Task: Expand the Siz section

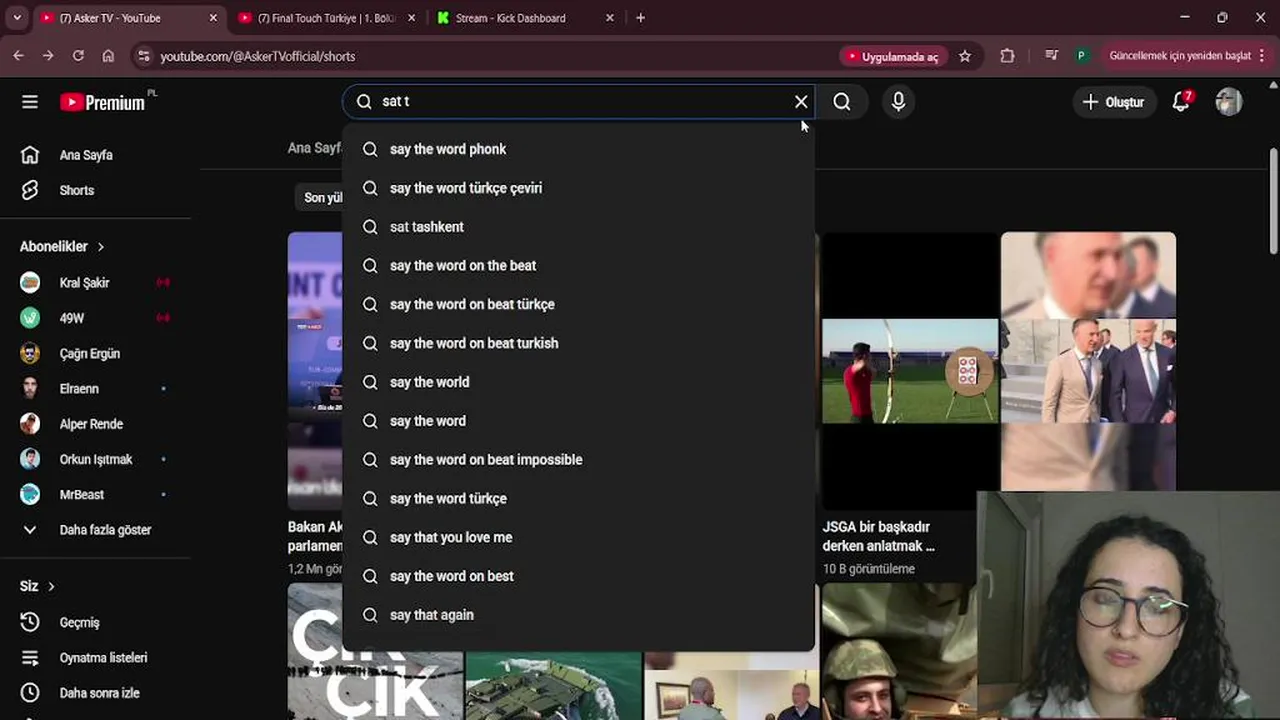Action: pyautogui.click(x=37, y=586)
